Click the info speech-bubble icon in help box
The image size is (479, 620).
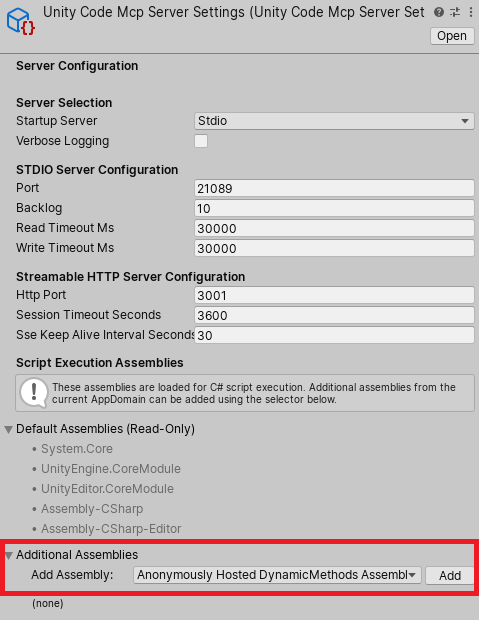tap(34, 393)
